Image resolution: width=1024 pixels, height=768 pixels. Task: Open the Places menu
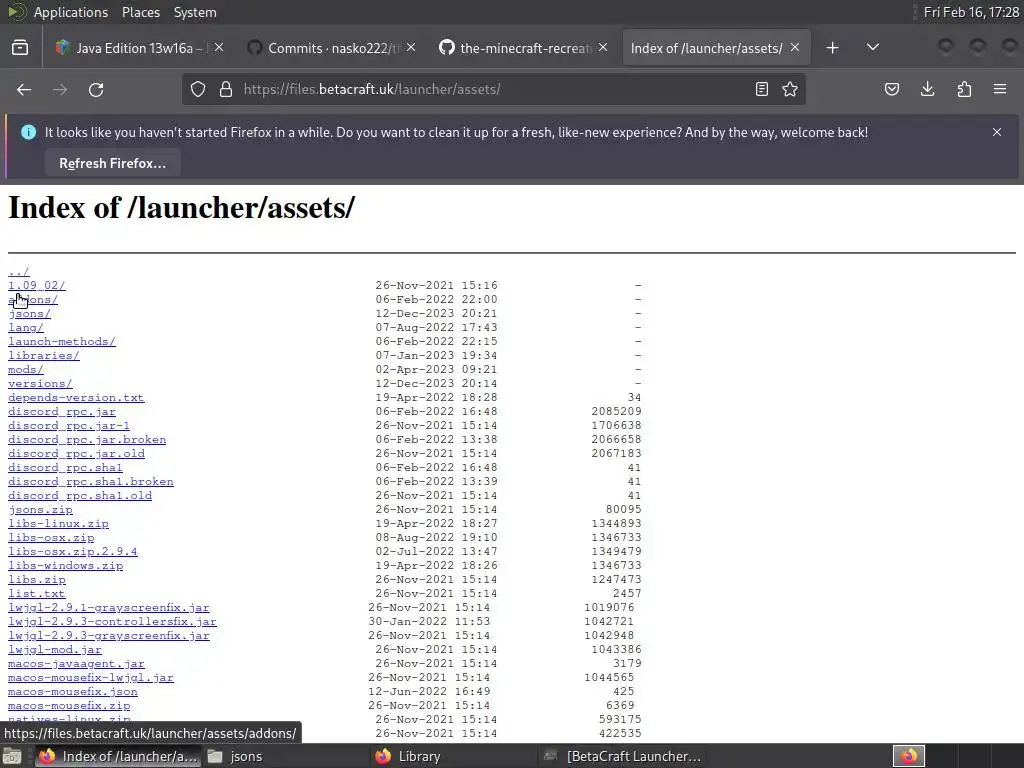[x=141, y=12]
